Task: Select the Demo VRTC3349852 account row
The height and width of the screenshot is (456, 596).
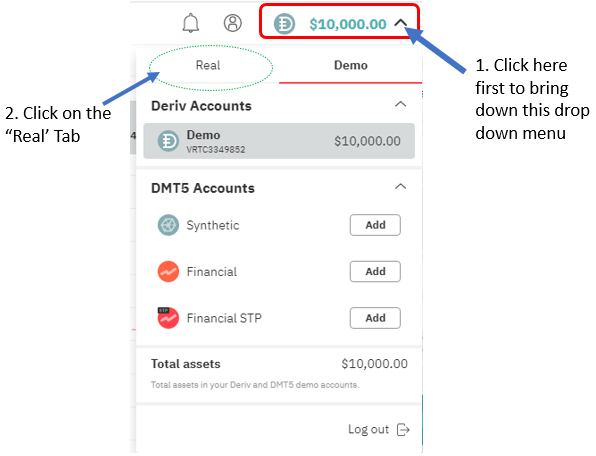Action: tap(279, 141)
